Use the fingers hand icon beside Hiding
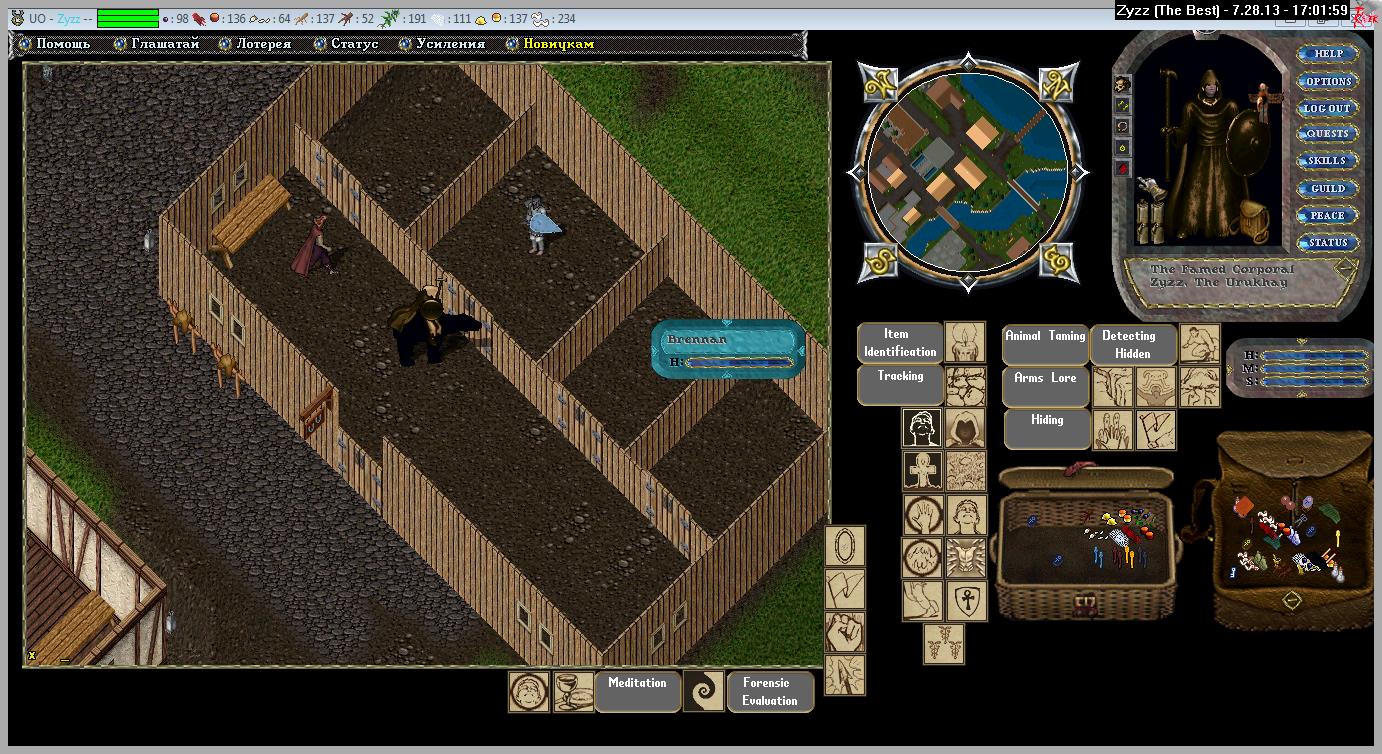The height and width of the screenshot is (754, 1382). click(1112, 430)
